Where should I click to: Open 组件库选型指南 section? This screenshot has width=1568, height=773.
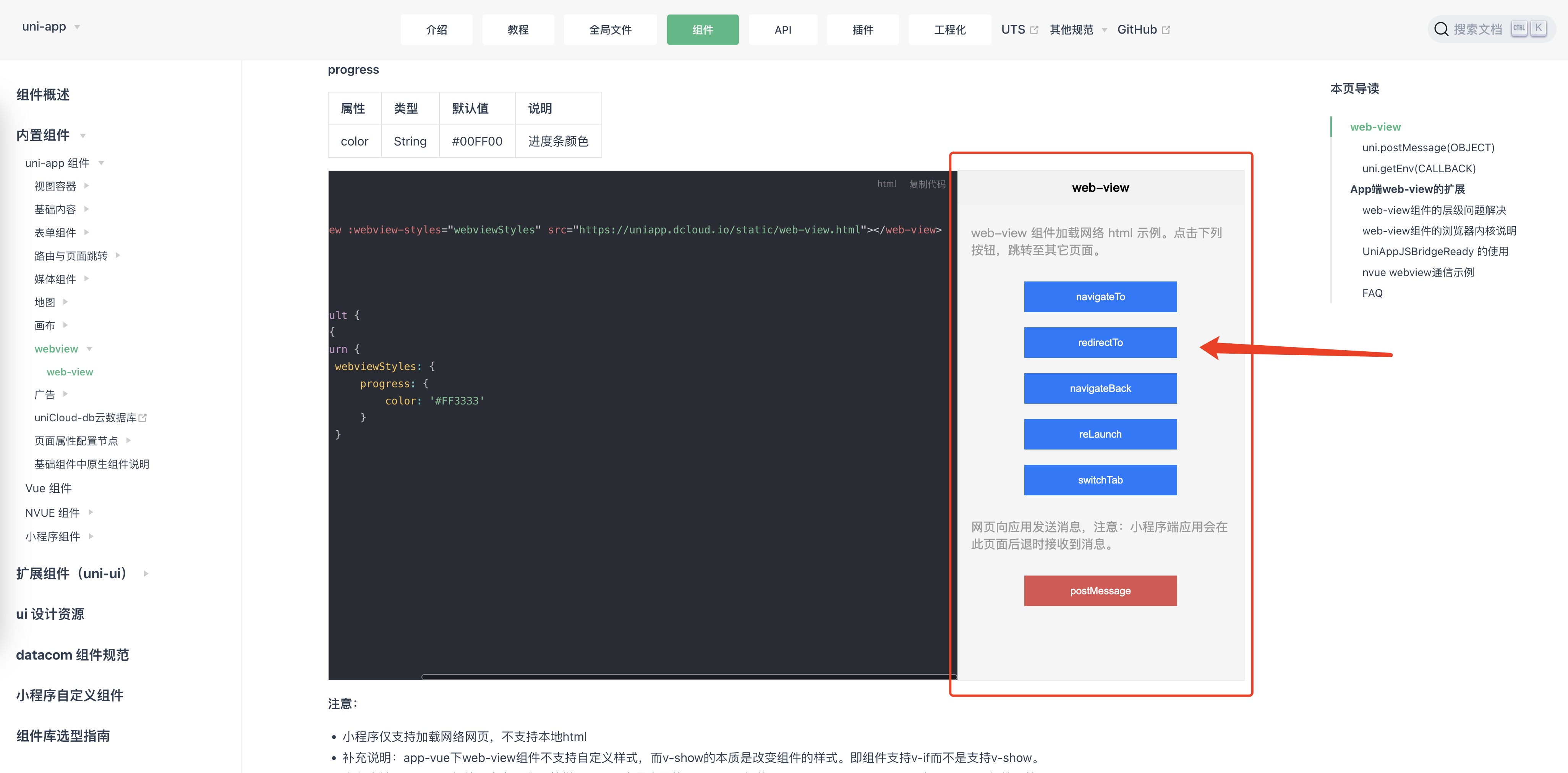tap(63, 735)
